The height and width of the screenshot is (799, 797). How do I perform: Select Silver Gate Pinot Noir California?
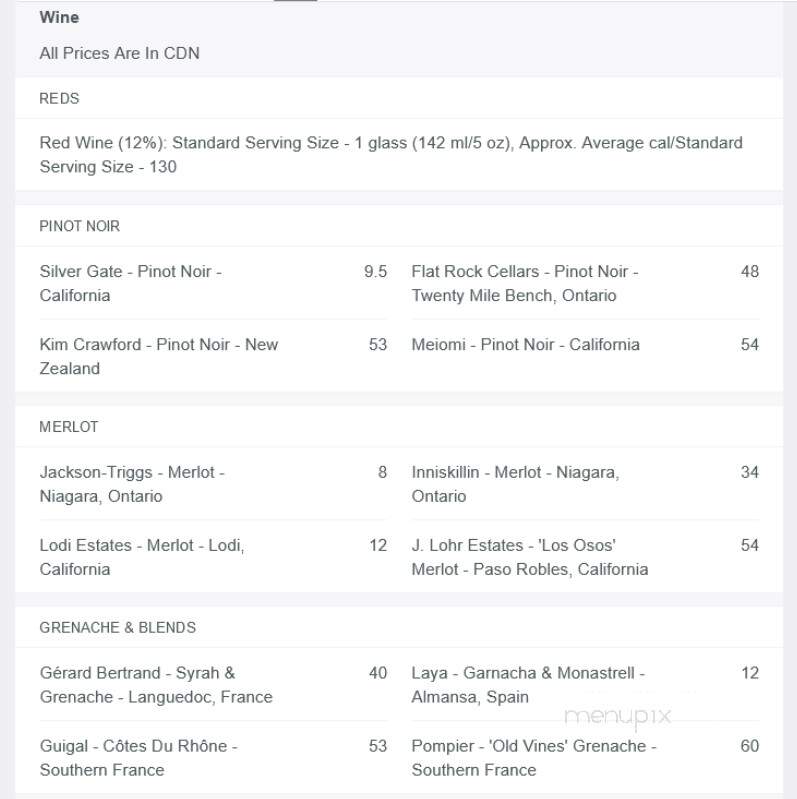click(x=213, y=283)
